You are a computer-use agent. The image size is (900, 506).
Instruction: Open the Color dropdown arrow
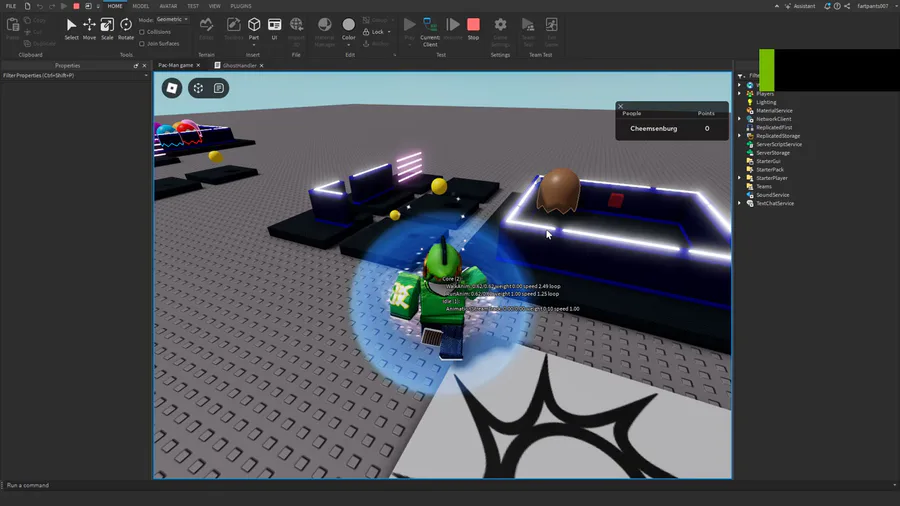[348, 45]
